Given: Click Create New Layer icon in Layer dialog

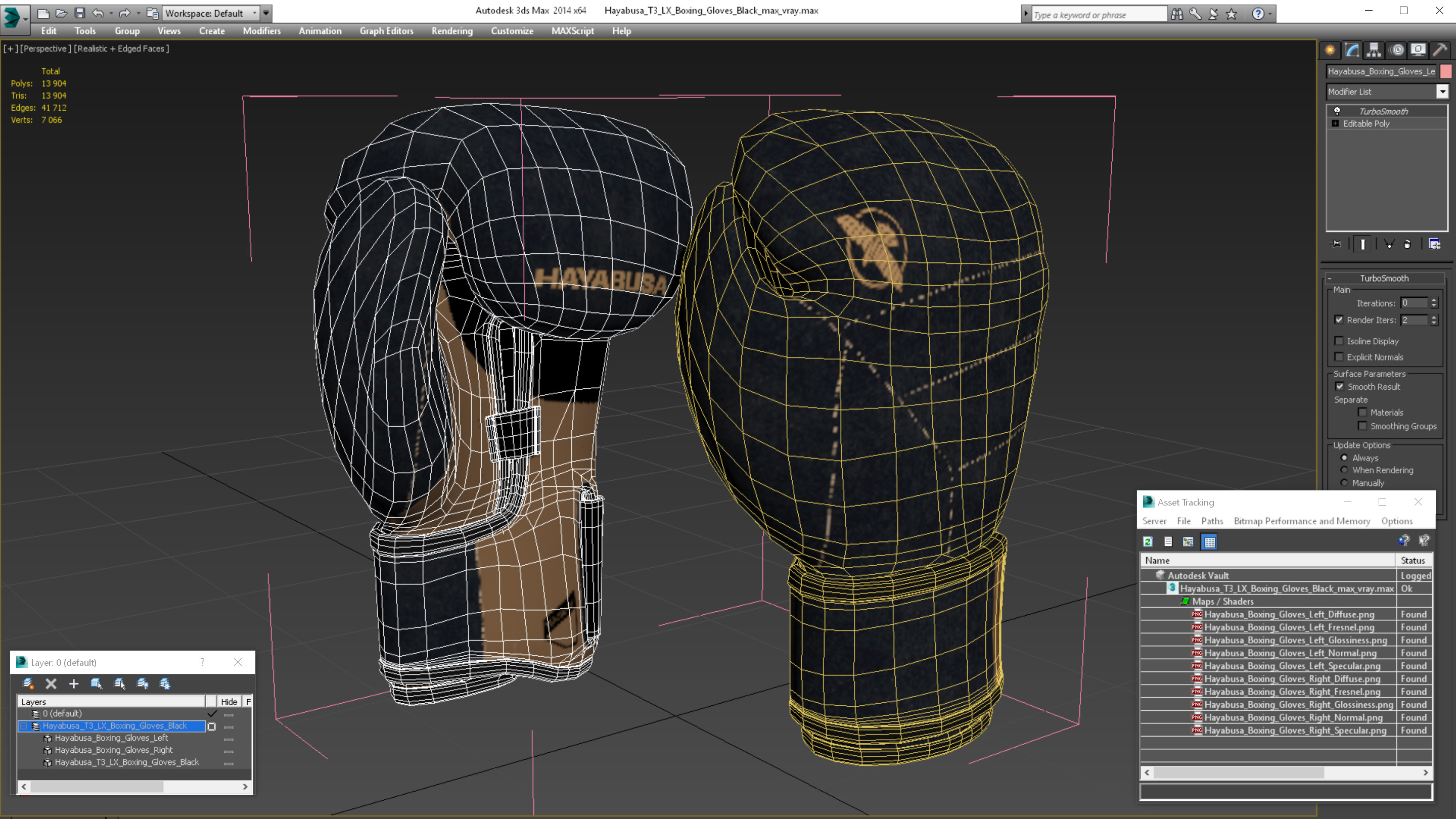Looking at the screenshot, I should 28,684.
